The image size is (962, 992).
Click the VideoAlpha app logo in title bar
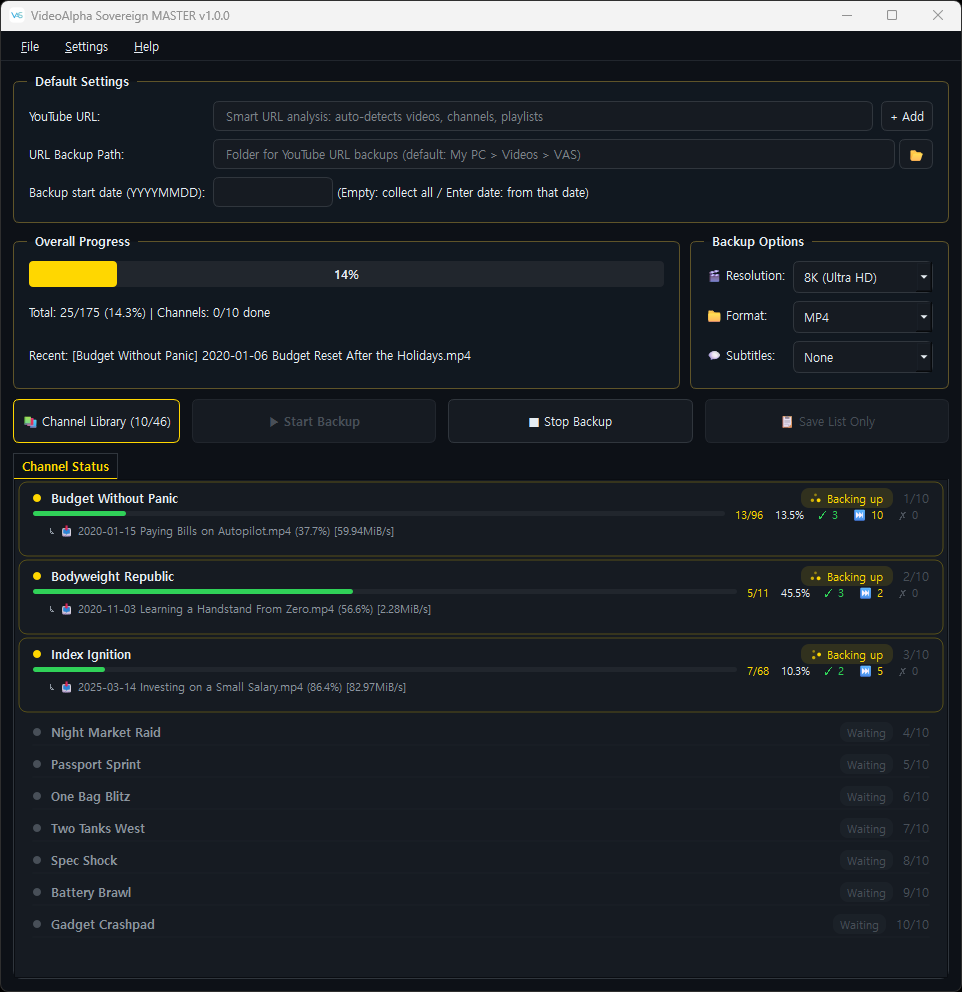coord(17,15)
